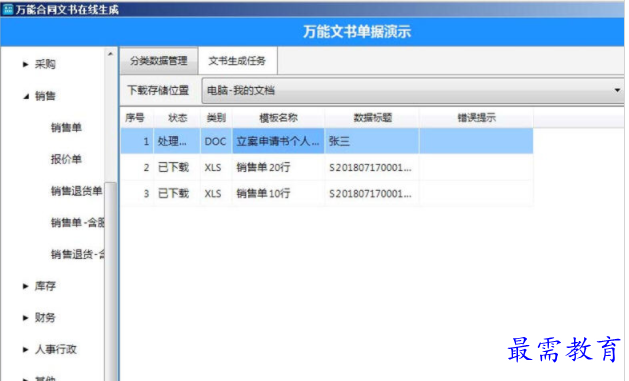
Task: Open the 销售单-含 tree item
Action: [x=77, y=223]
